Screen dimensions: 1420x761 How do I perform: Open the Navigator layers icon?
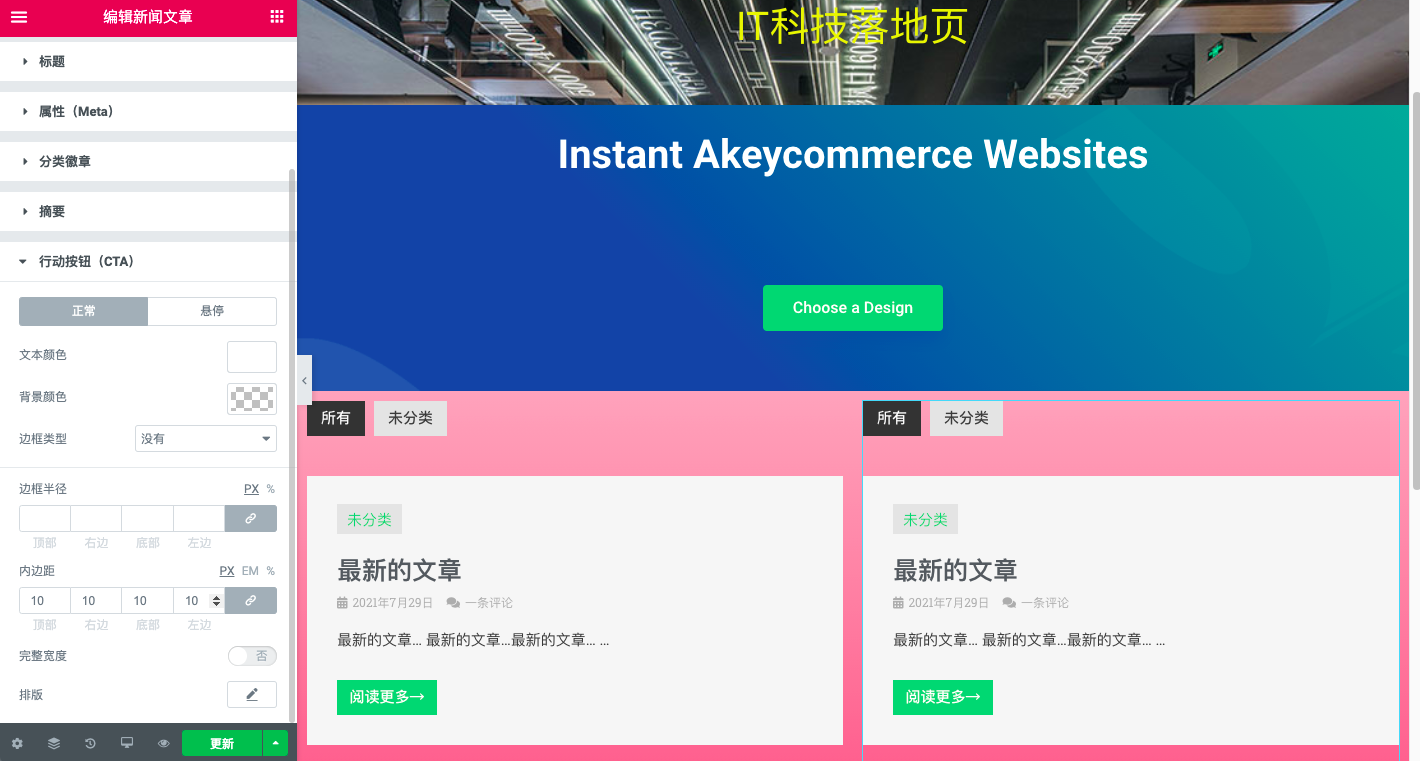[x=54, y=744]
